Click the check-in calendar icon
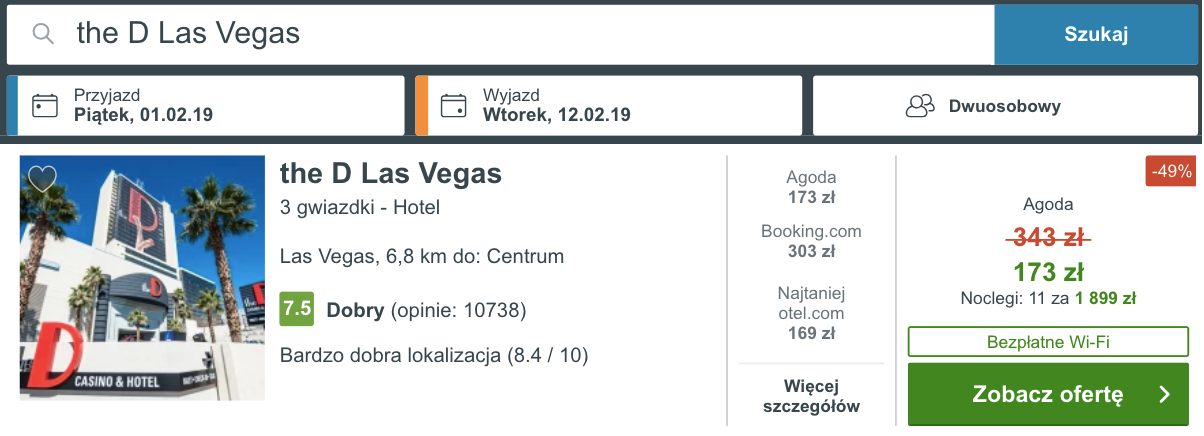1204x436 pixels. [x=45, y=105]
